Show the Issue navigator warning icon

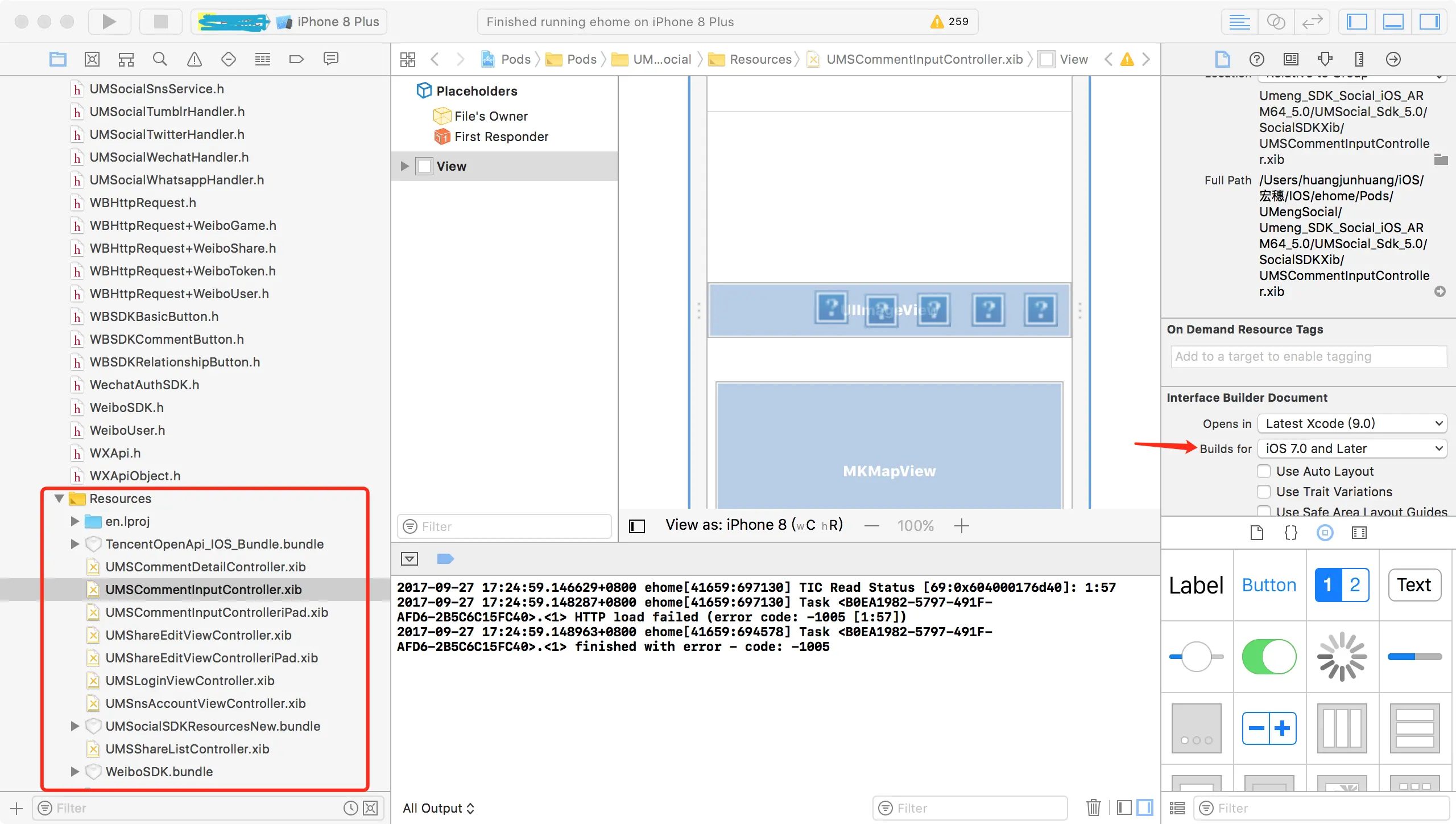point(195,59)
